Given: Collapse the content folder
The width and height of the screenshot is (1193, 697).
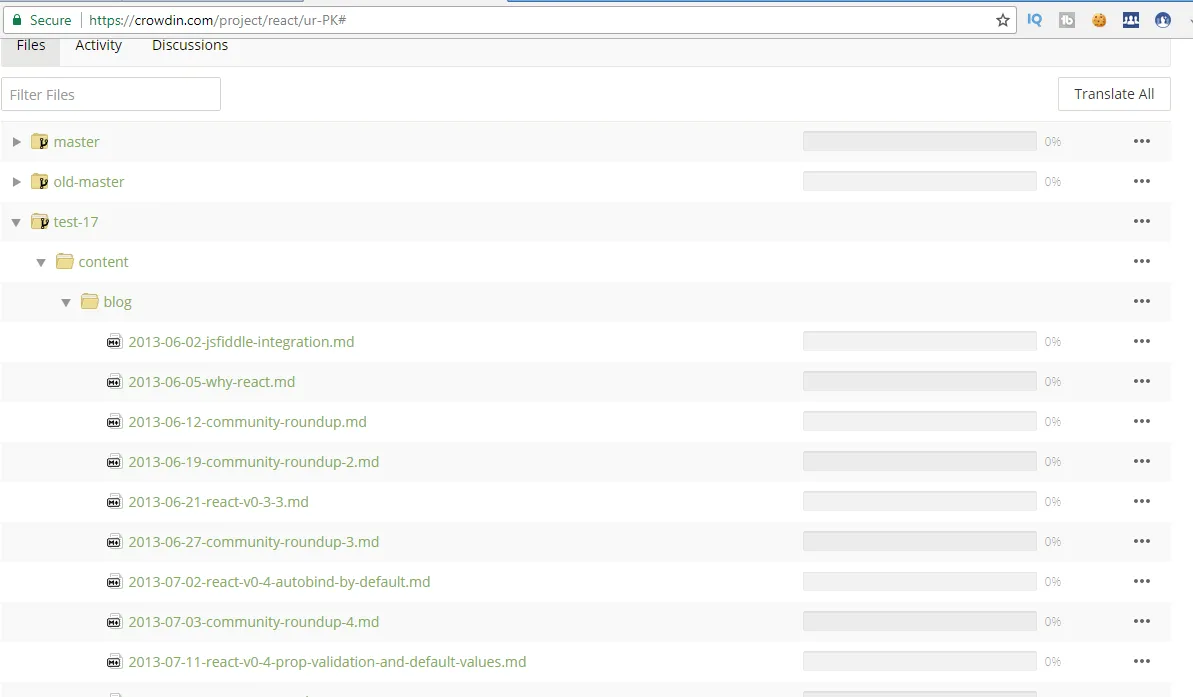Looking at the screenshot, I should (x=41, y=263).
